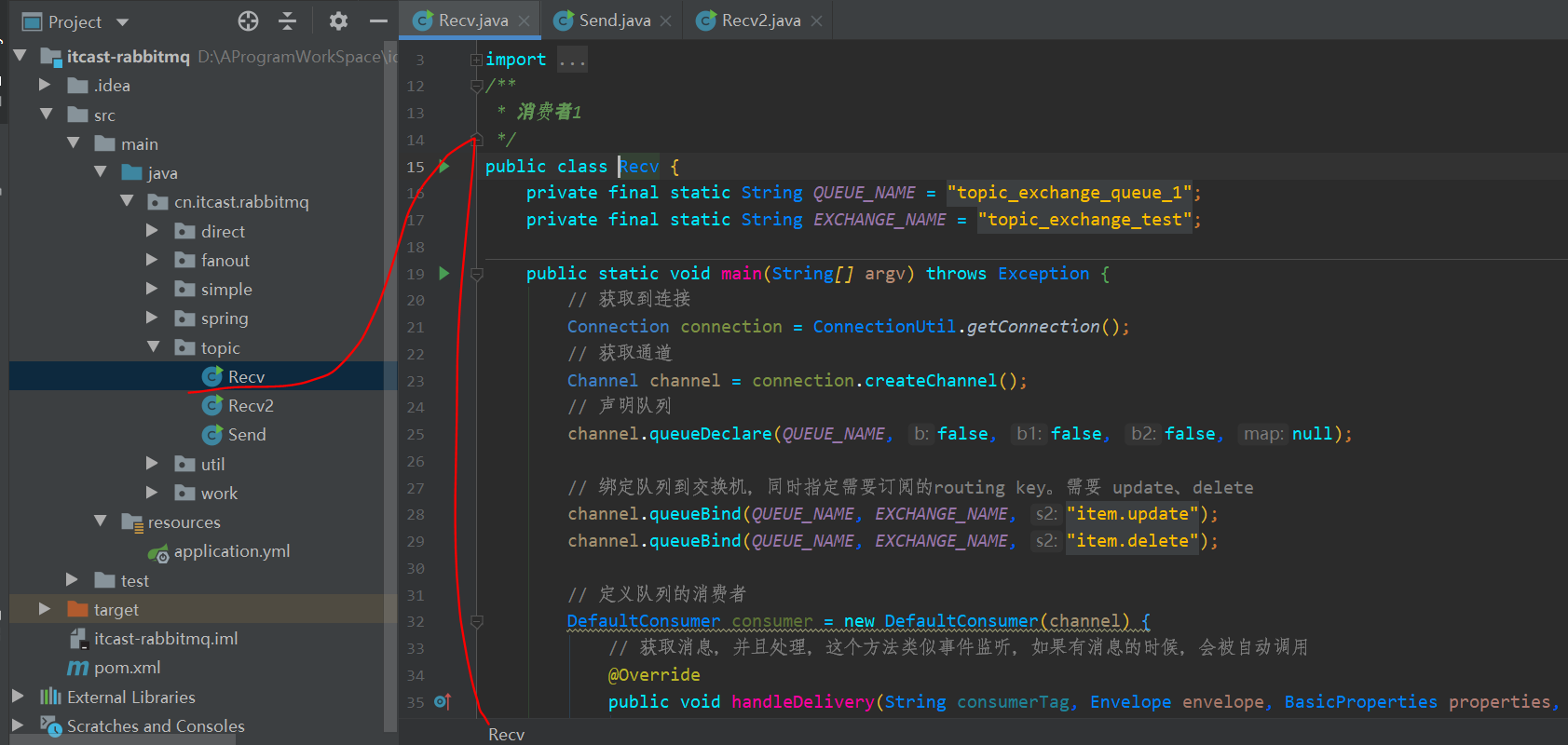Collapse the java folder
Image resolution: width=1568 pixels, height=745 pixels.
pyautogui.click(x=100, y=171)
